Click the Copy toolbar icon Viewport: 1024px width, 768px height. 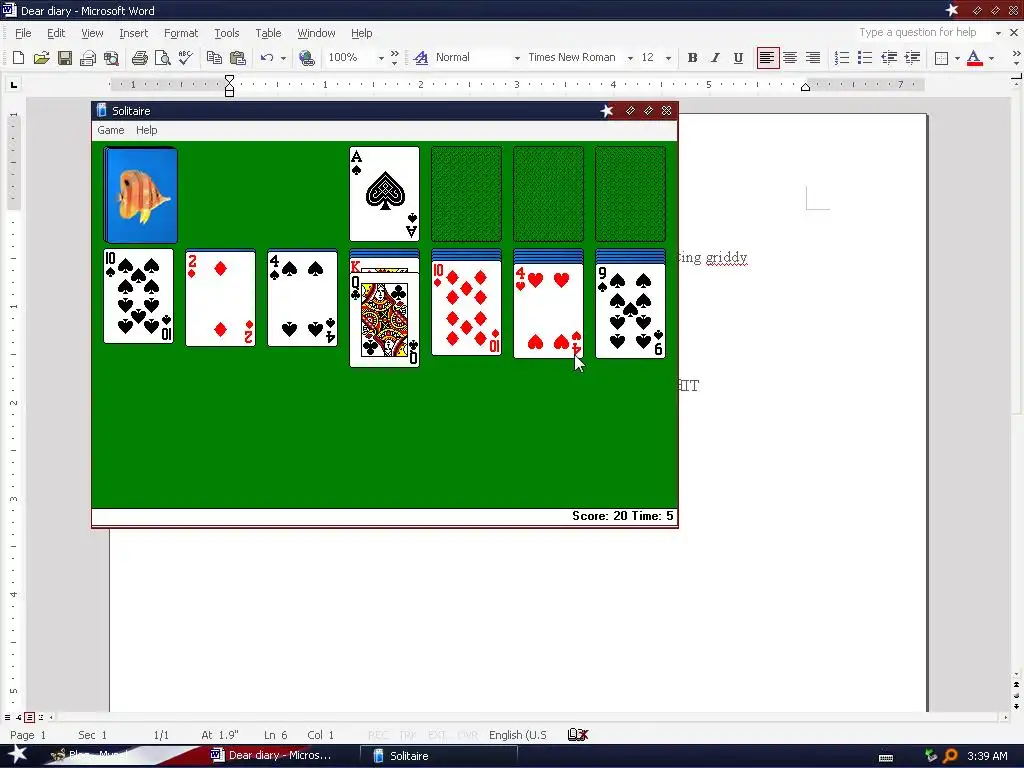tap(214, 58)
